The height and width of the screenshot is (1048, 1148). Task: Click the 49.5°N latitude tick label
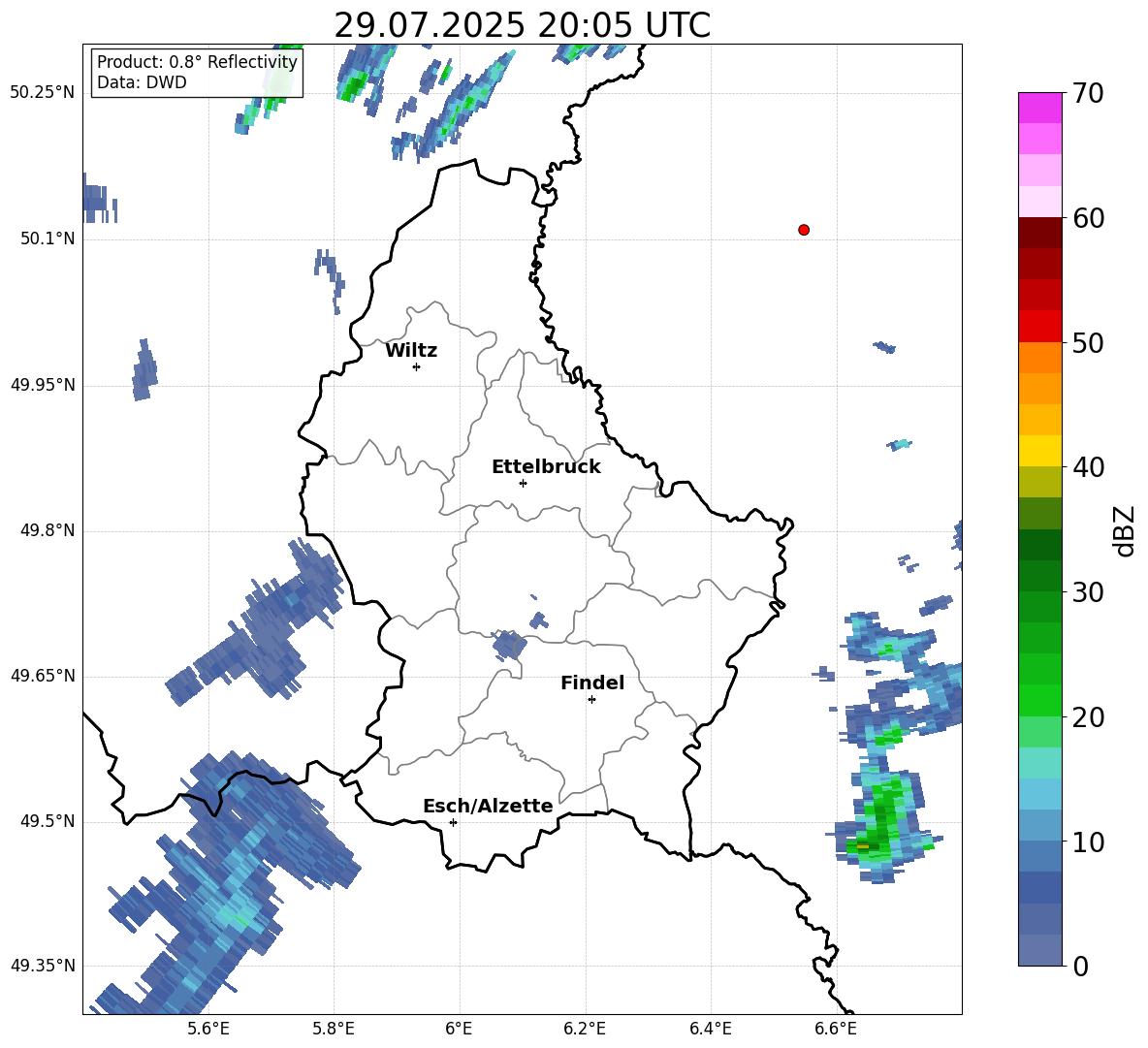point(48,821)
